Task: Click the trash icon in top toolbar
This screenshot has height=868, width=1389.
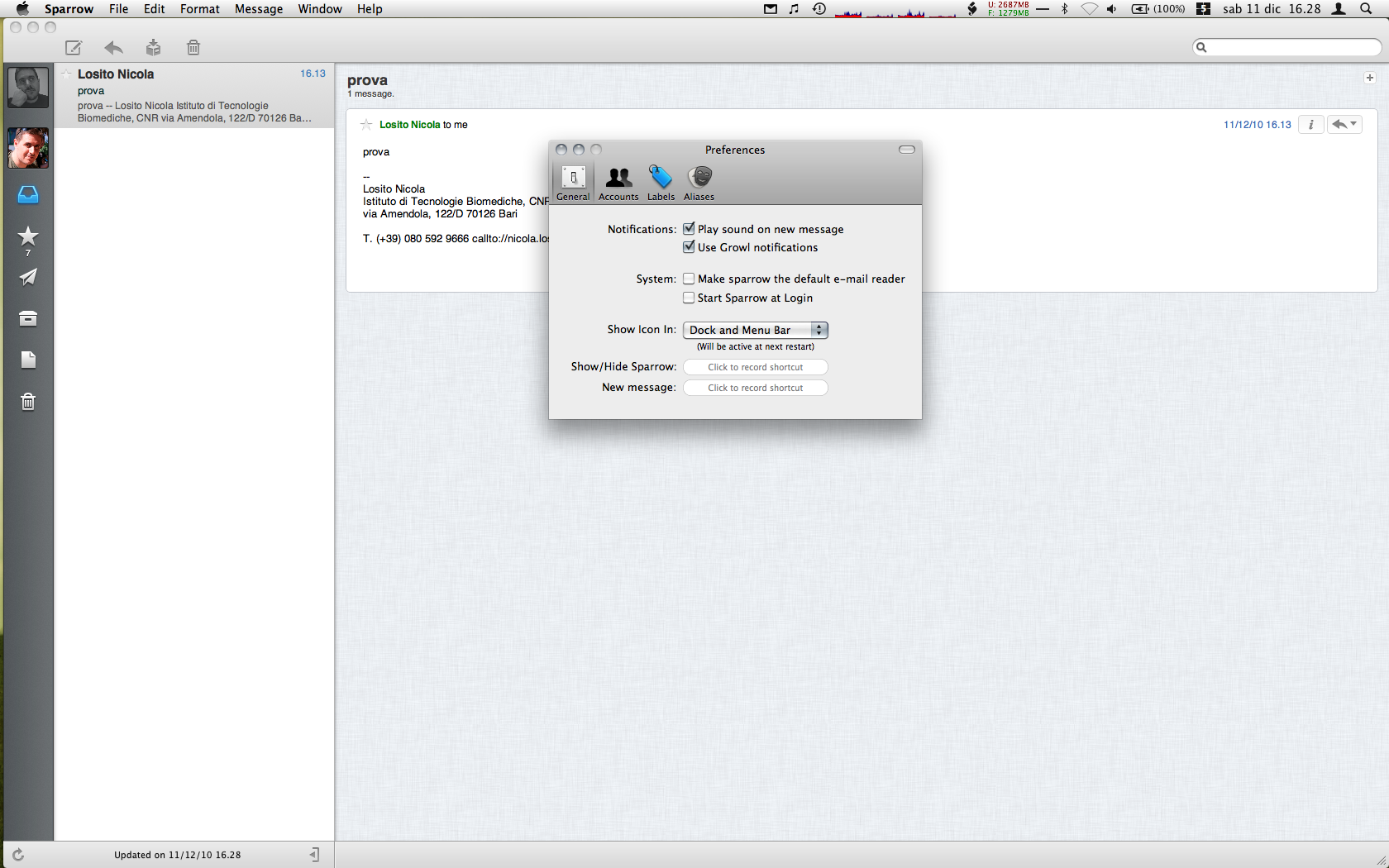Action: (x=193, y=48)
